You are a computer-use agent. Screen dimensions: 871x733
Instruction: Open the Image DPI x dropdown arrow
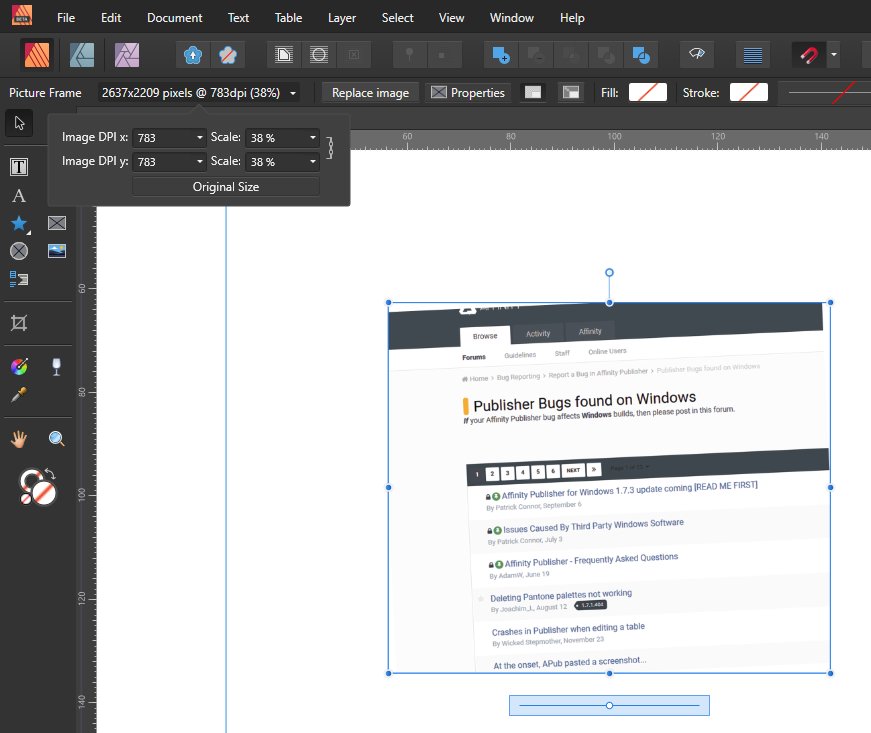[x=199, y=137]
